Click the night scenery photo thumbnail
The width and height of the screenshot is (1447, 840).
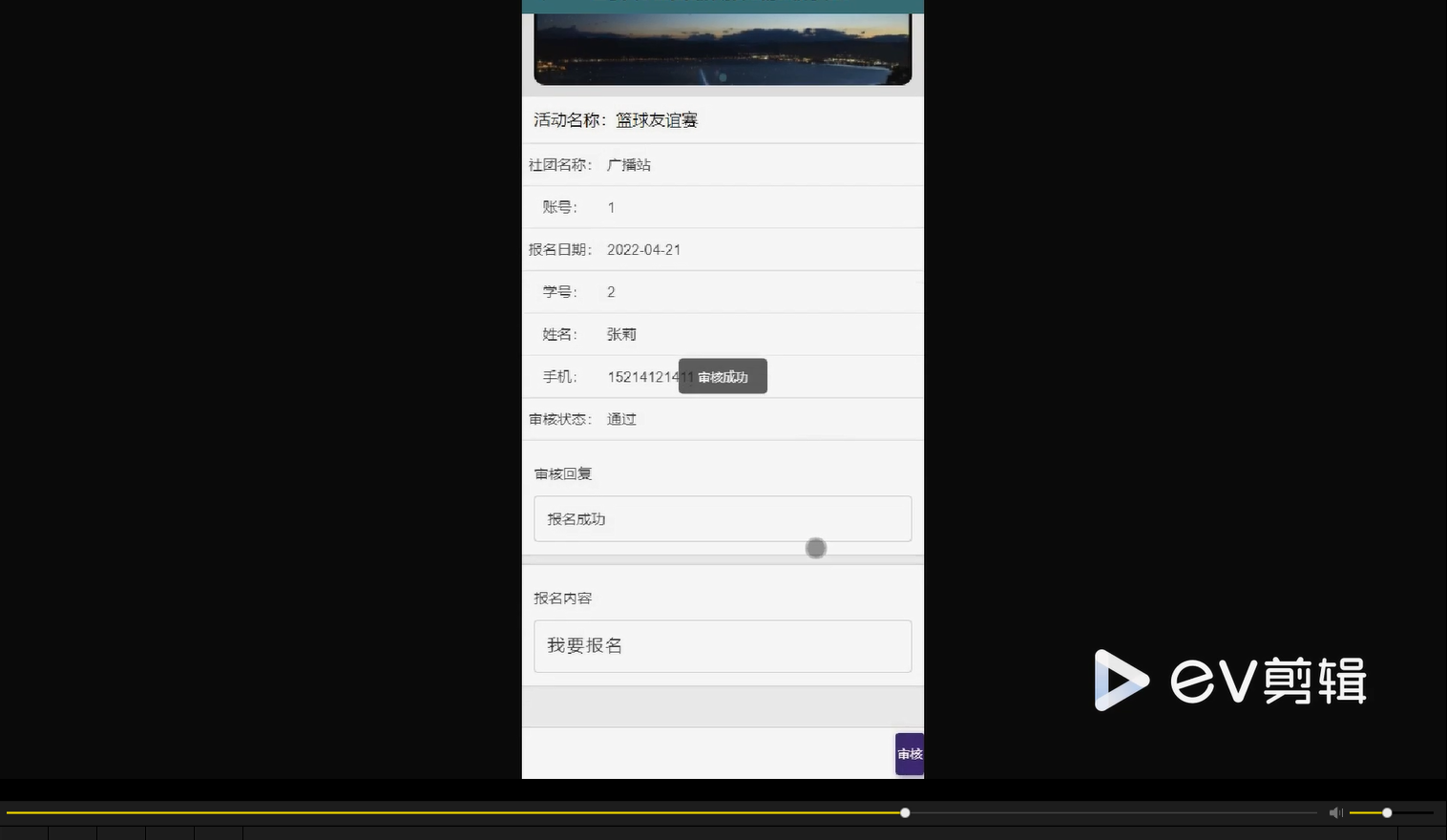tap(723, 46)
